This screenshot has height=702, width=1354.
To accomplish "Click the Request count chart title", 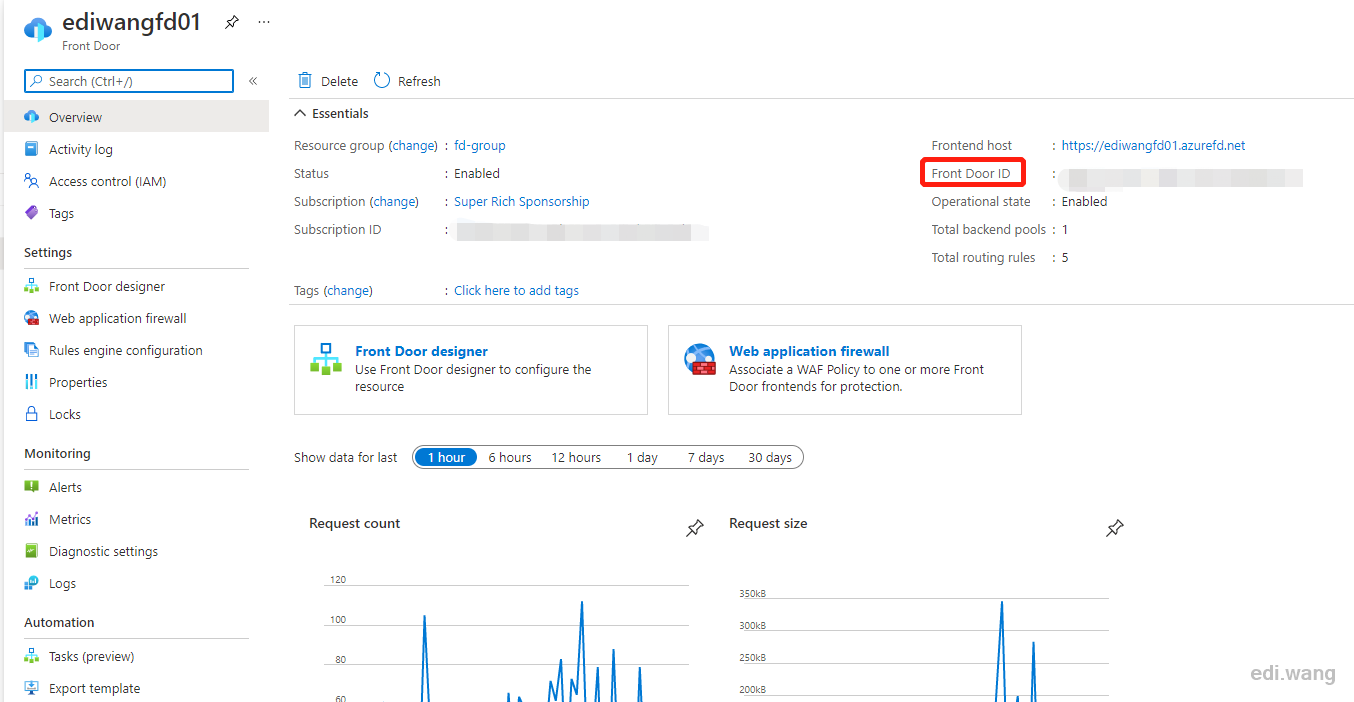I will pyautogui.click(x=355, y=524).
